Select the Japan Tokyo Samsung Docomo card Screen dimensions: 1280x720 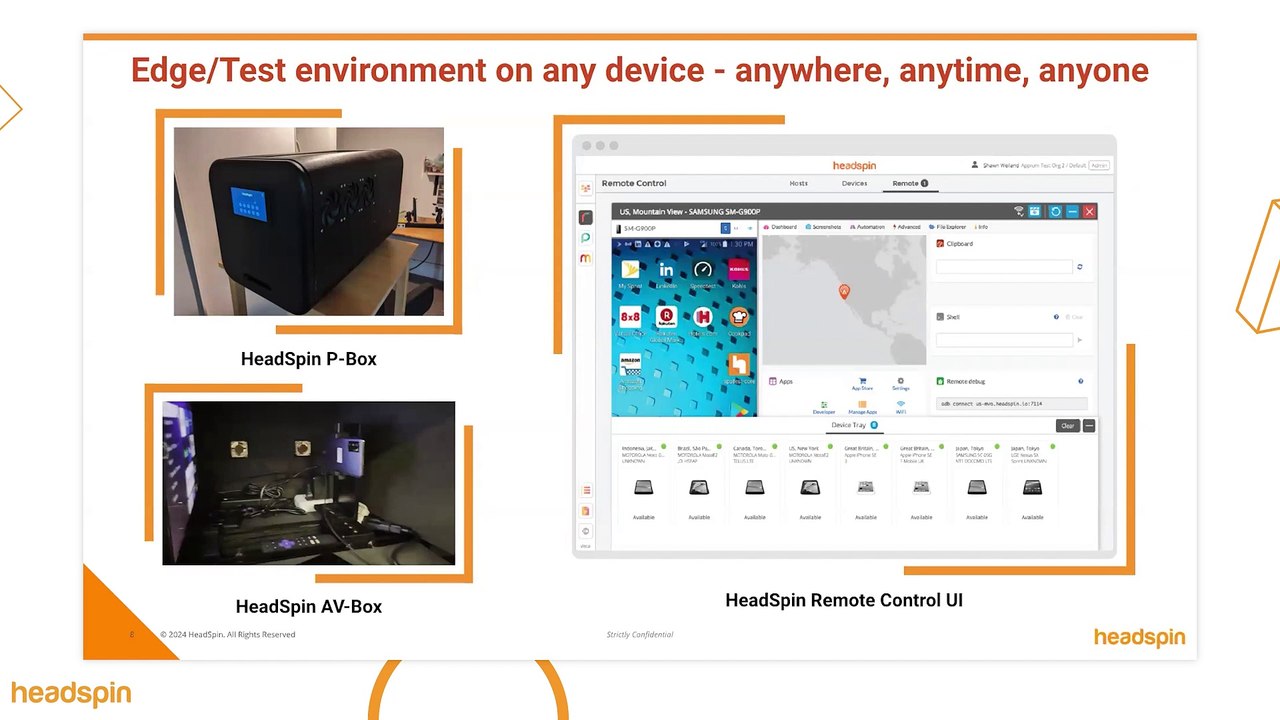[x=977, y=483]
